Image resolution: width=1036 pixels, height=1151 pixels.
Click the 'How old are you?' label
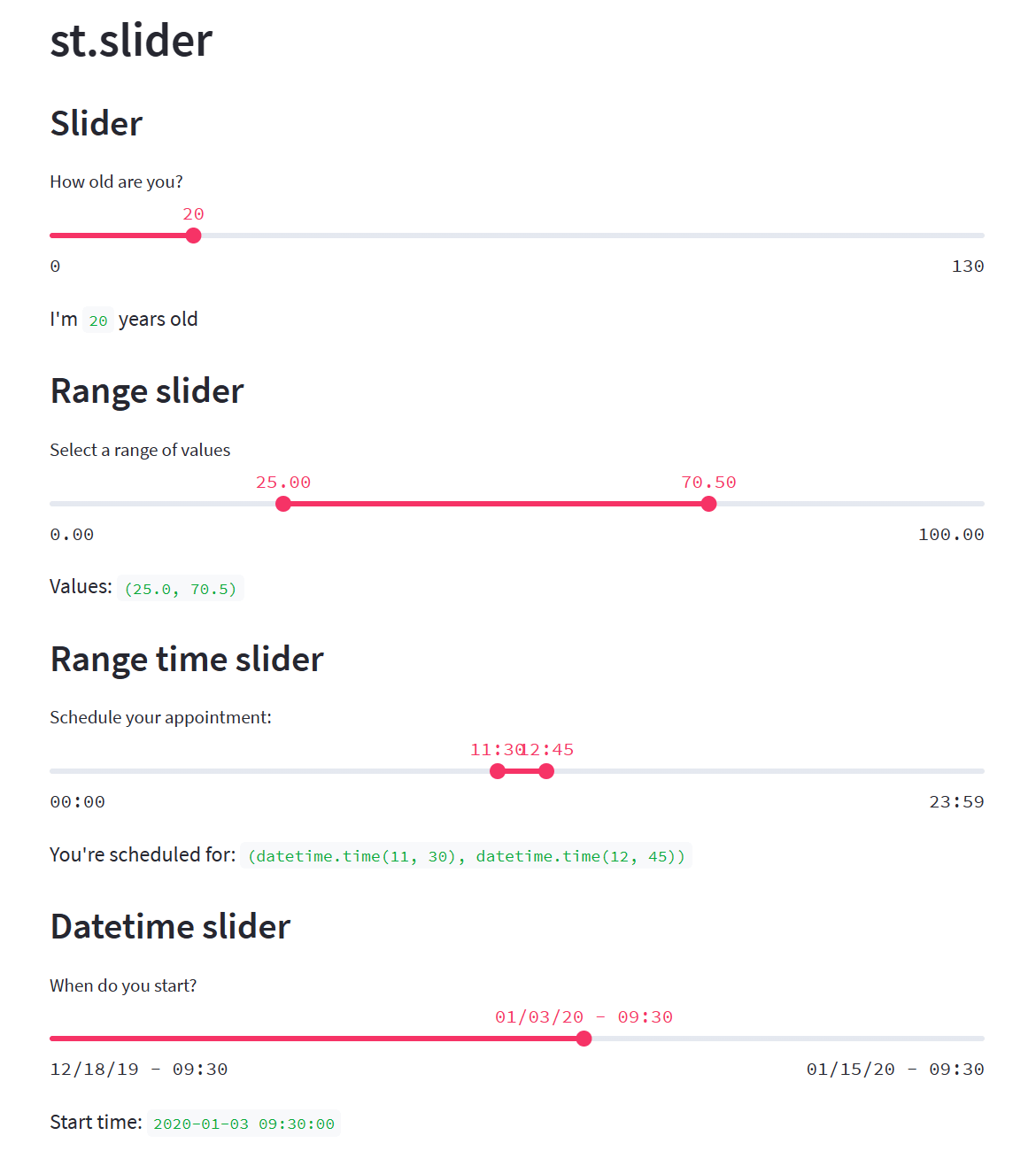click(116, 182)
